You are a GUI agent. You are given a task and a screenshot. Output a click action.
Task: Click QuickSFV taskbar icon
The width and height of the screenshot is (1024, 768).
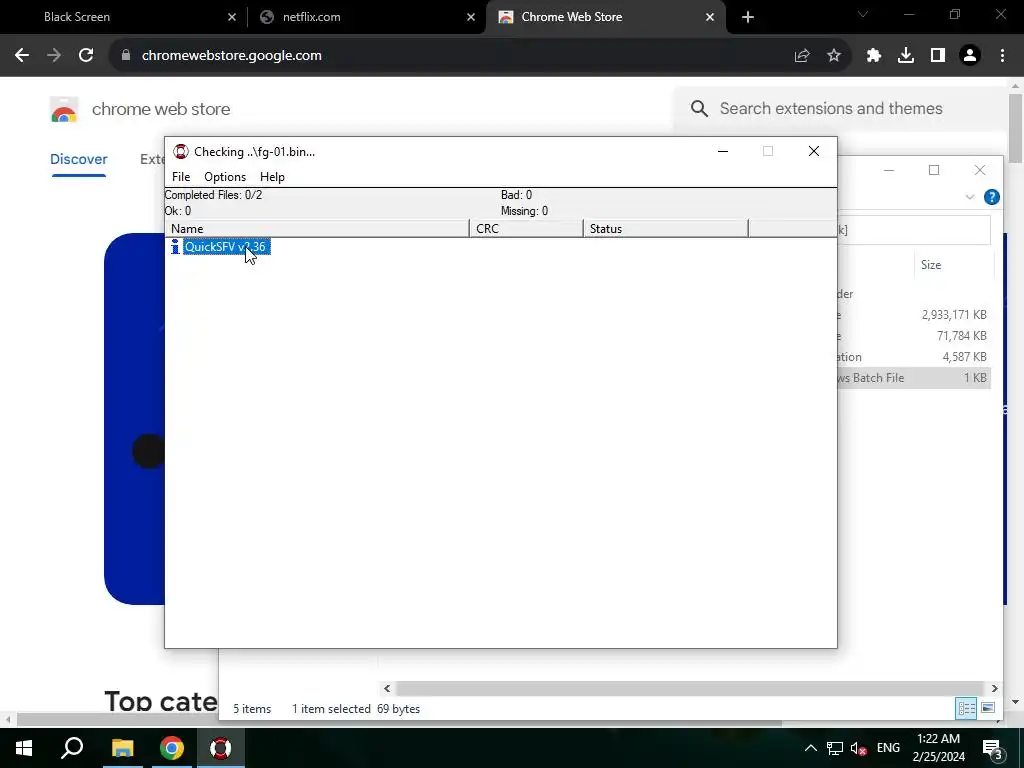click(221, 748)
